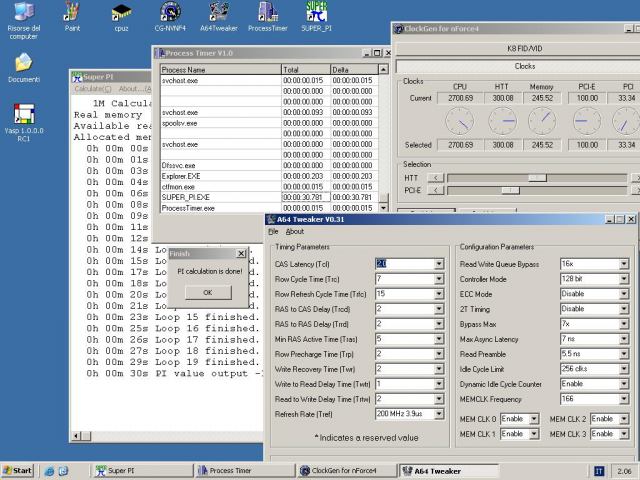640x480 pixels.
Task: Click the ClockGen title bar icon
Action: (398, 29)
